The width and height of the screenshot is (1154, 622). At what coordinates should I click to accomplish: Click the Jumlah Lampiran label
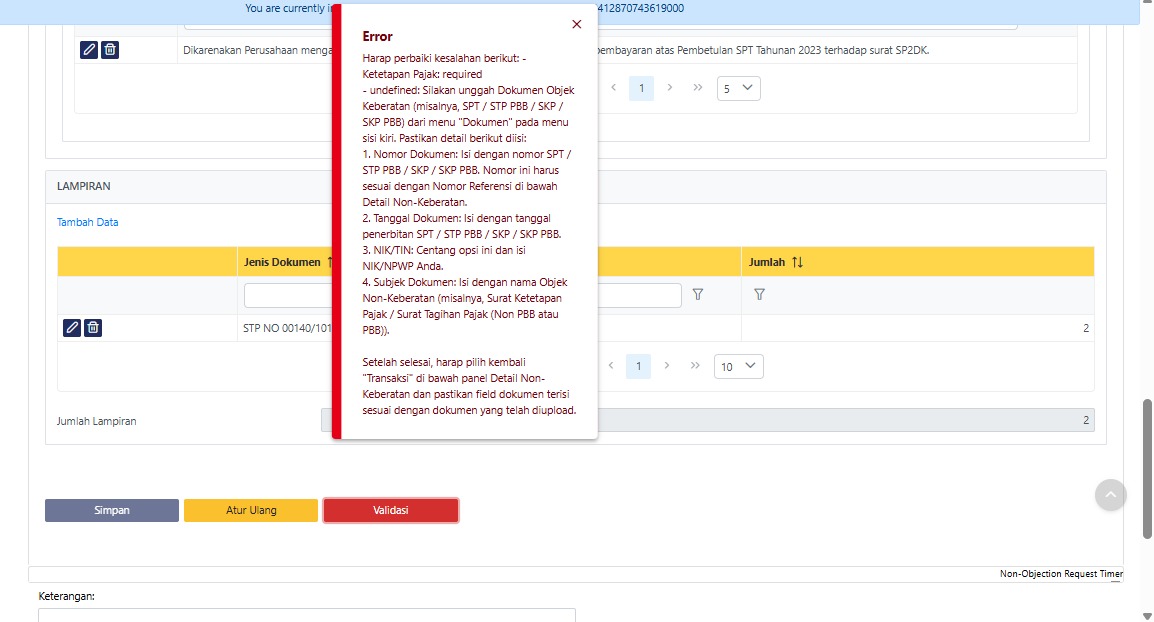96,421
